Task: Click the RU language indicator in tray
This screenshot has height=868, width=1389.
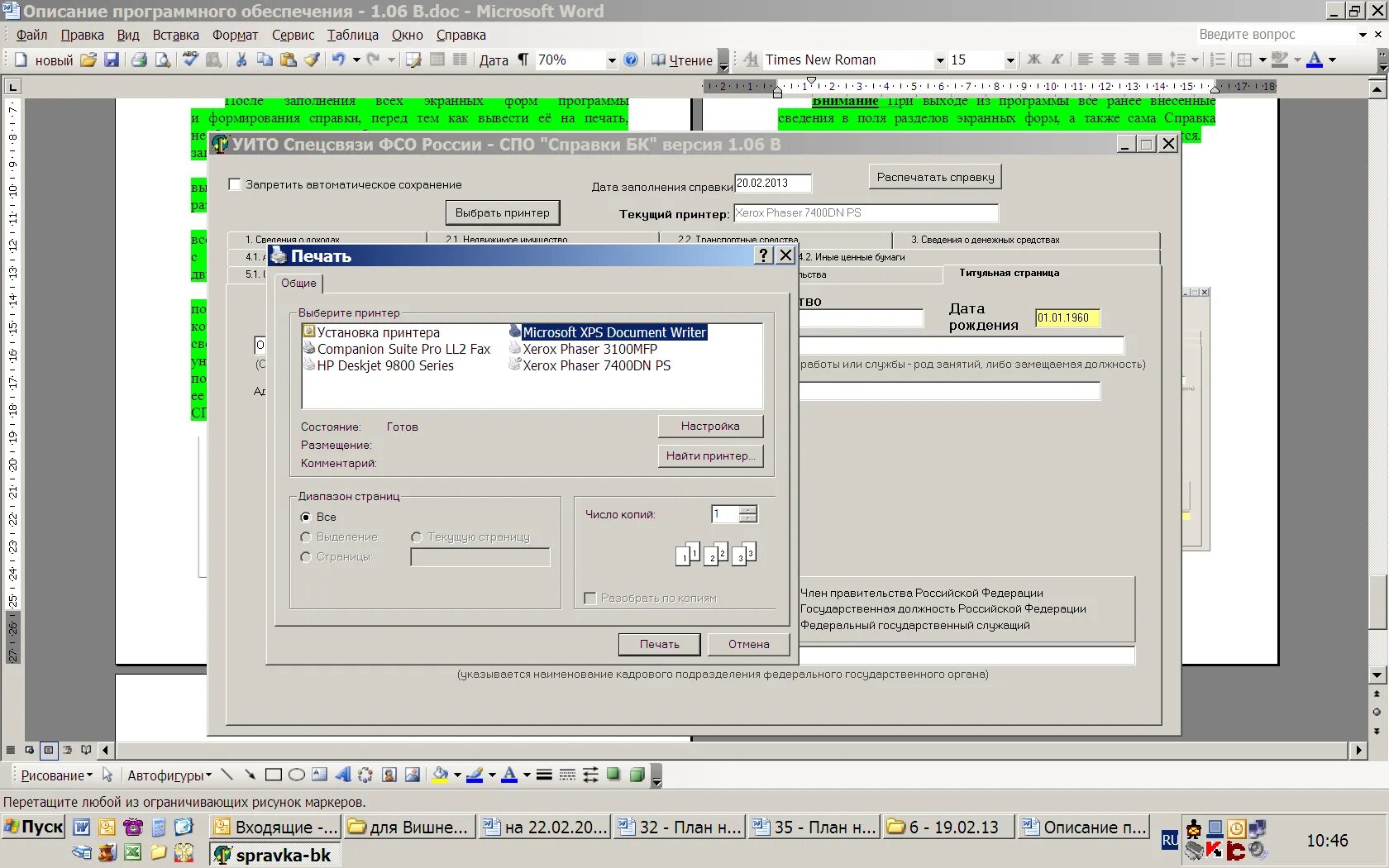Action: tap(1170, 840)
